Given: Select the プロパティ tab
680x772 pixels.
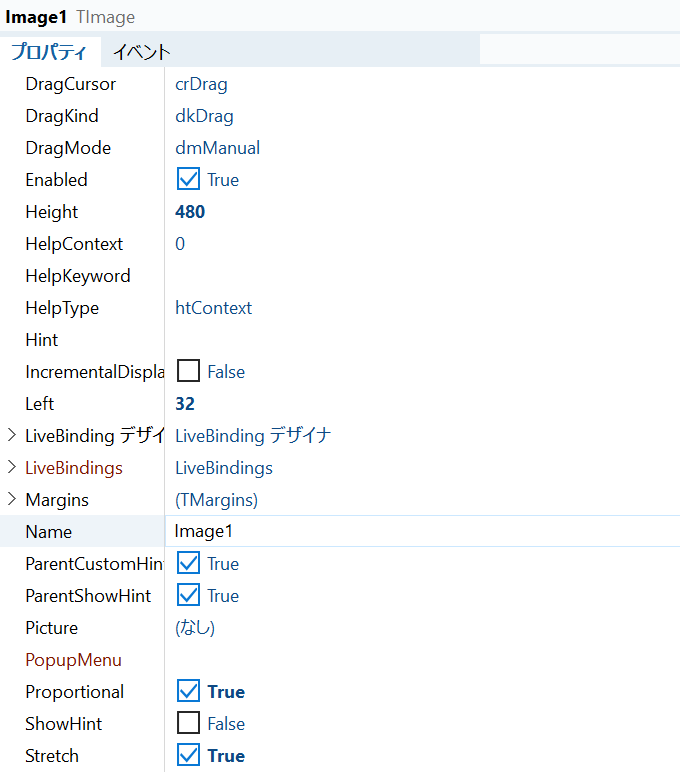Looking at the screenshot, I should coord(48,52).
